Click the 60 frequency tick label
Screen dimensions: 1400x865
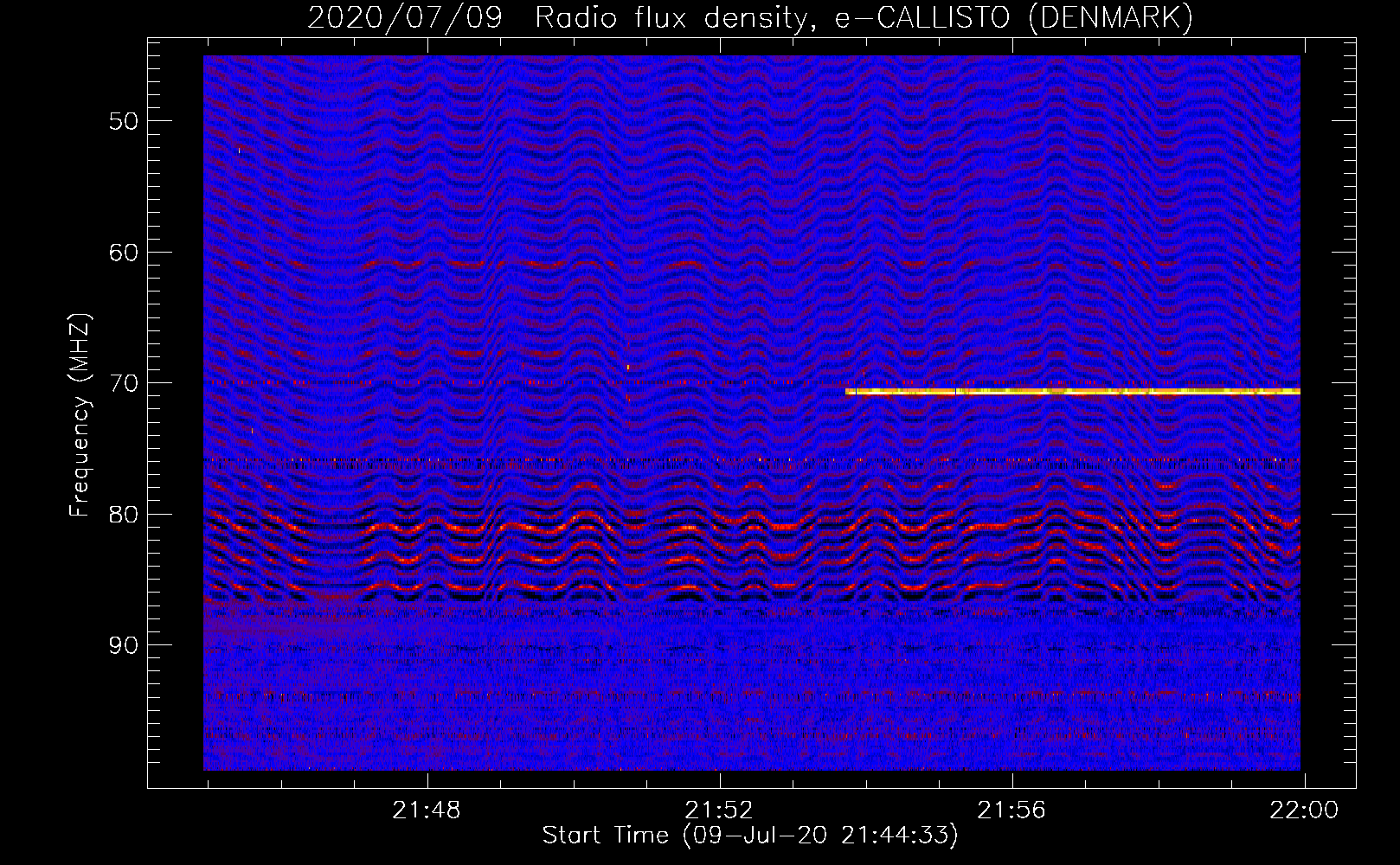pos(124,253)
